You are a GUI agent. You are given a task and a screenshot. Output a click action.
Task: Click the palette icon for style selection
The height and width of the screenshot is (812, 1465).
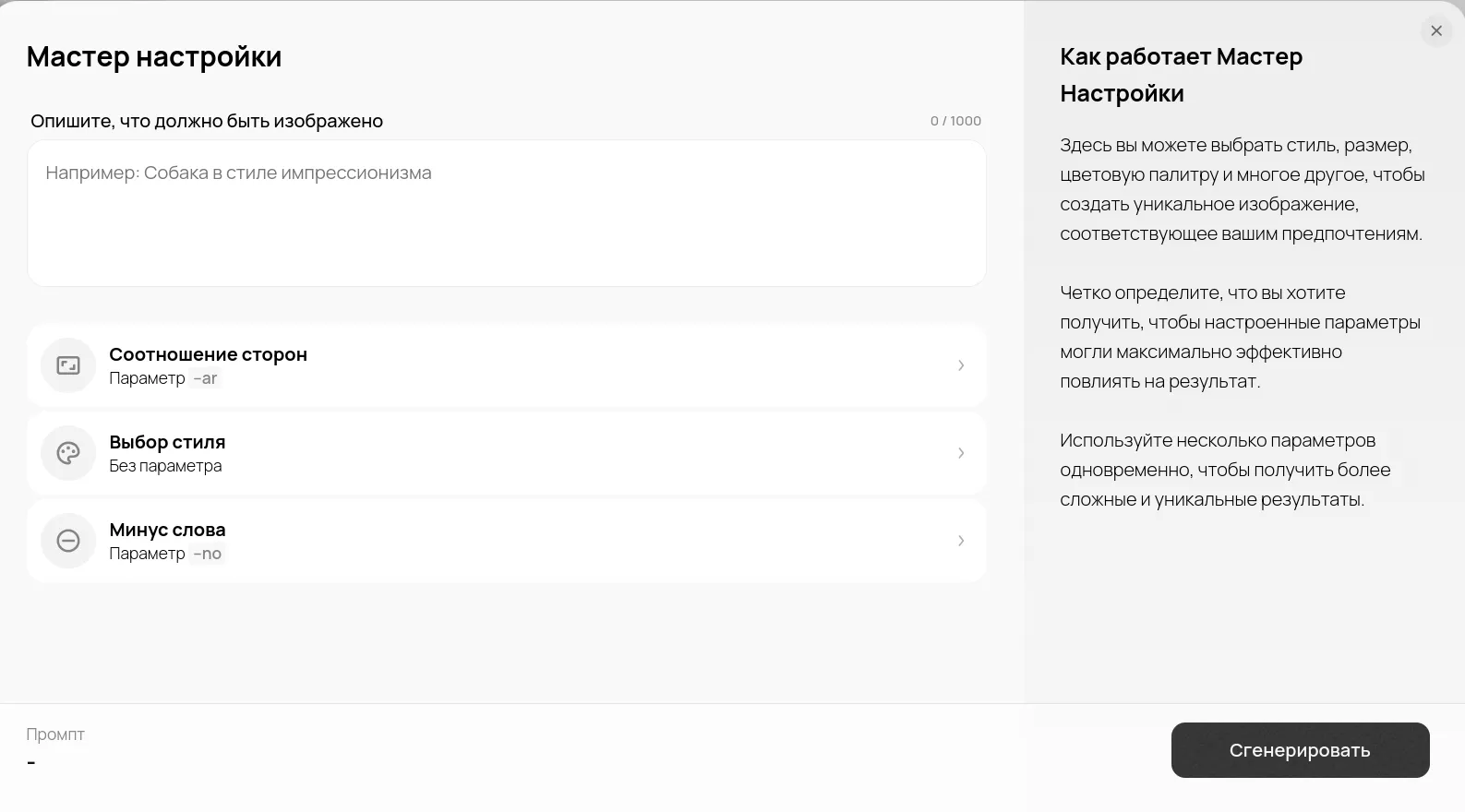tap(68, 453)
